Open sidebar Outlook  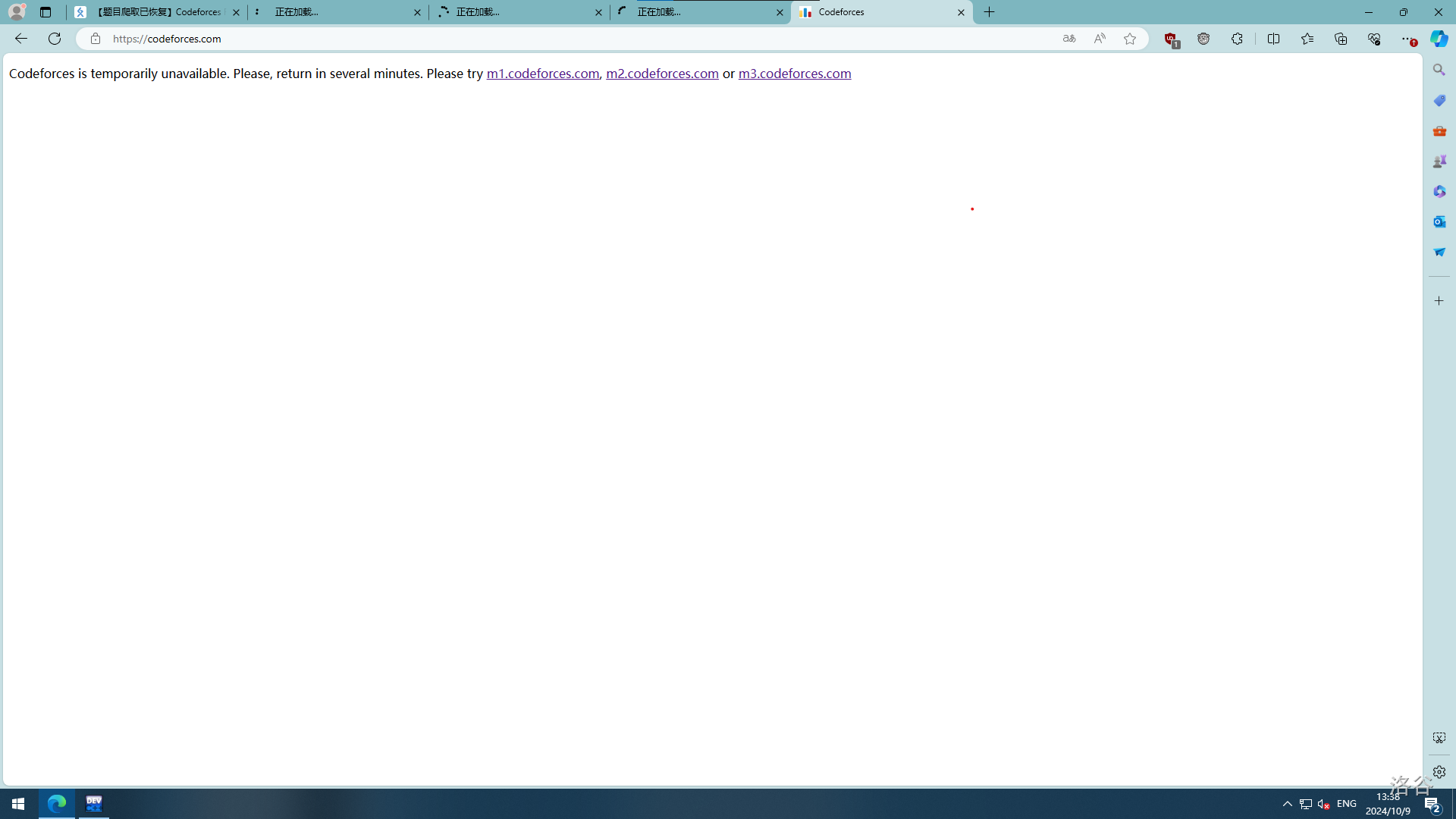pos(1439,221)
